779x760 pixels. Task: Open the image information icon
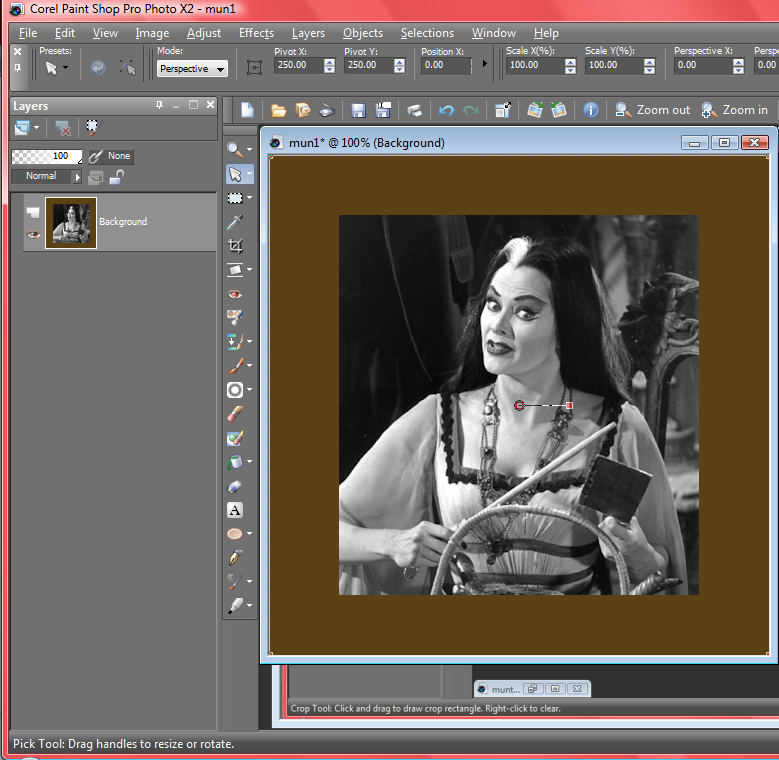pyautogui.click(x=590, y=110)
